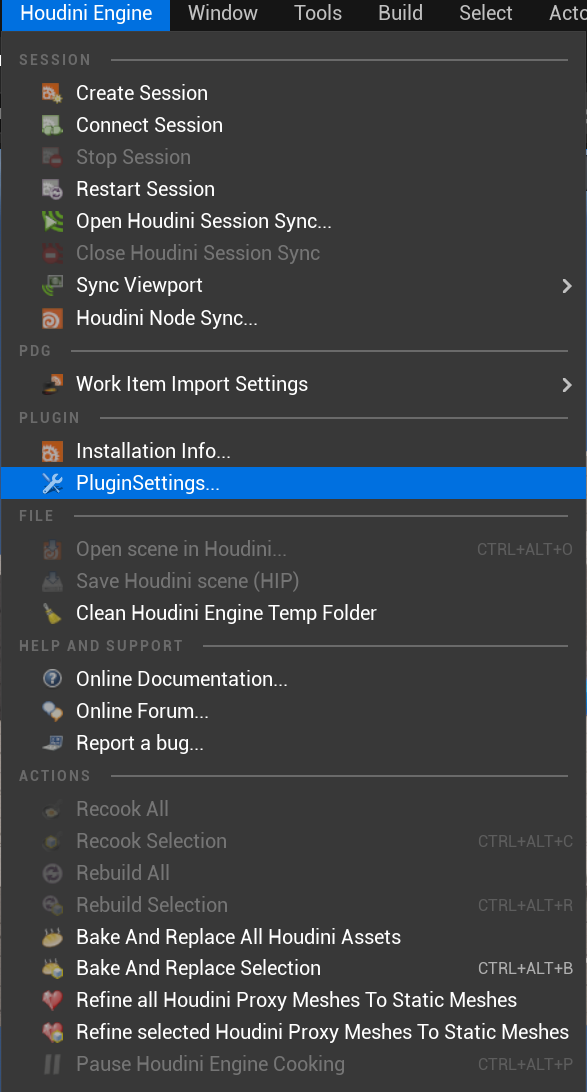This screenshot has height=1092, width=587.
Task: Click the Pause Houdini Engine Cooking icon
Action: [53, 1064]
